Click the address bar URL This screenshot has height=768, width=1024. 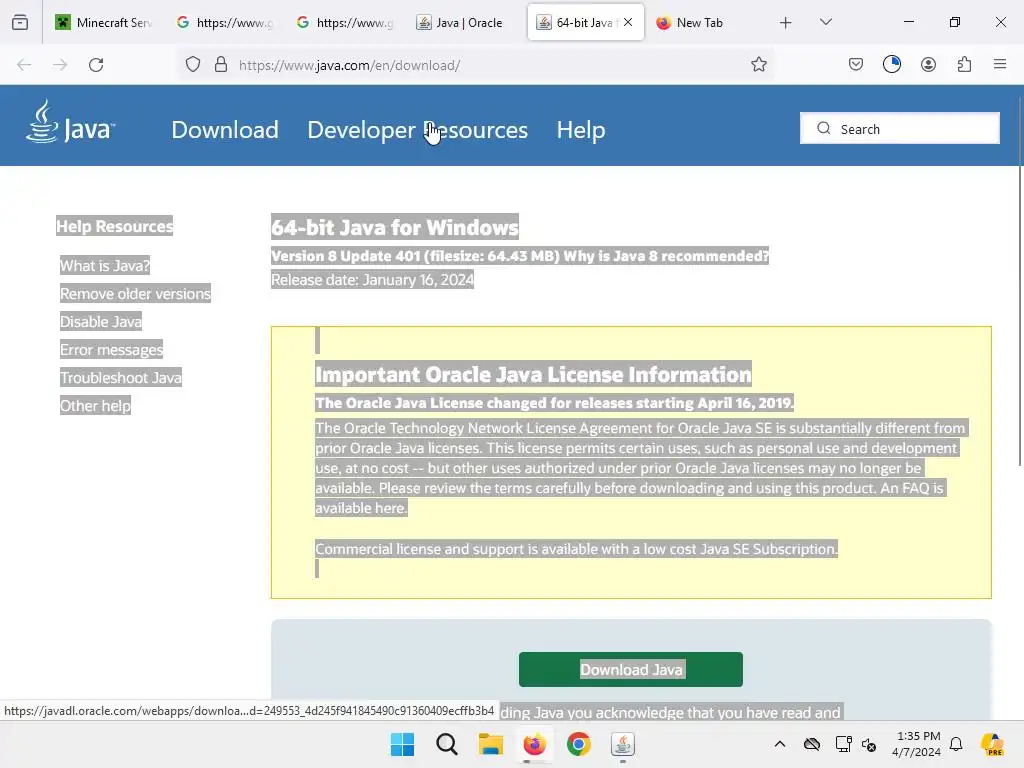point(349,65)
